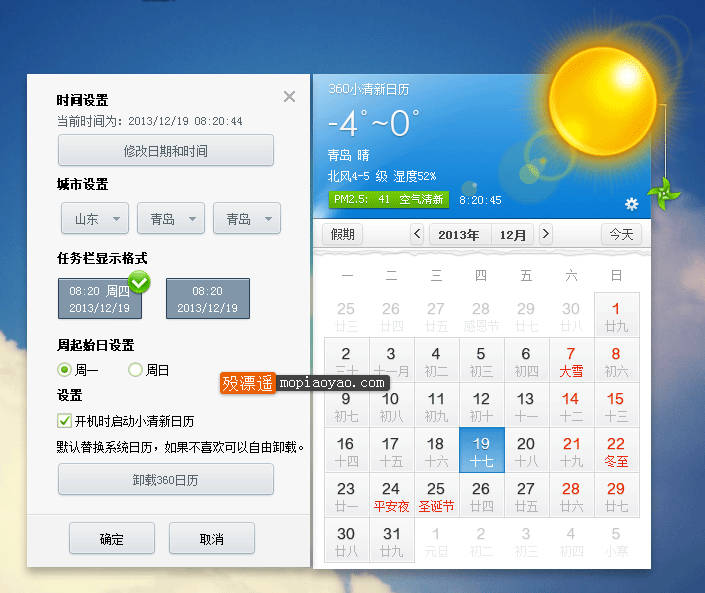Click the -4°~0° temperature display
705x593 pixels.
click(x=374, y=123)
